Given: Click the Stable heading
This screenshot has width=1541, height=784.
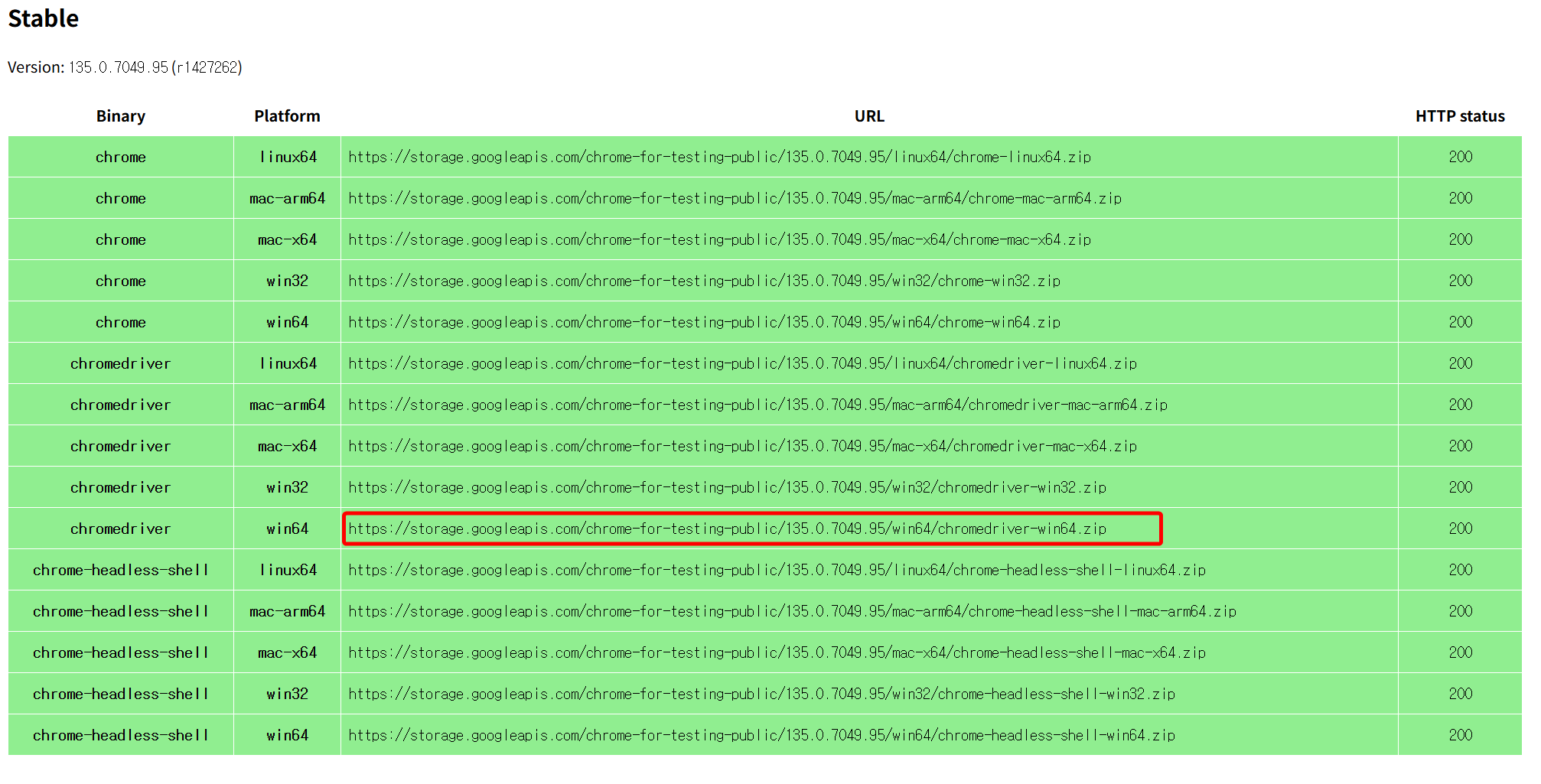Looking at the screenshot, I should coord(44,18).
